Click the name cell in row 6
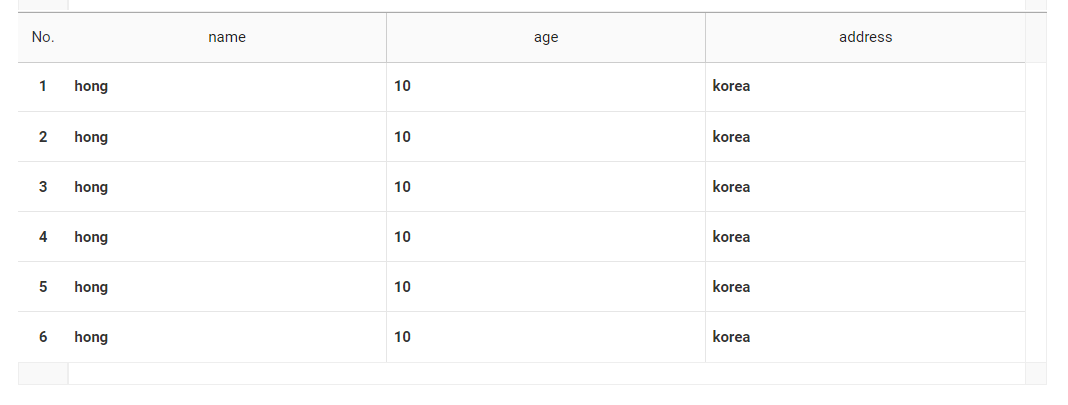 [227, 337]
